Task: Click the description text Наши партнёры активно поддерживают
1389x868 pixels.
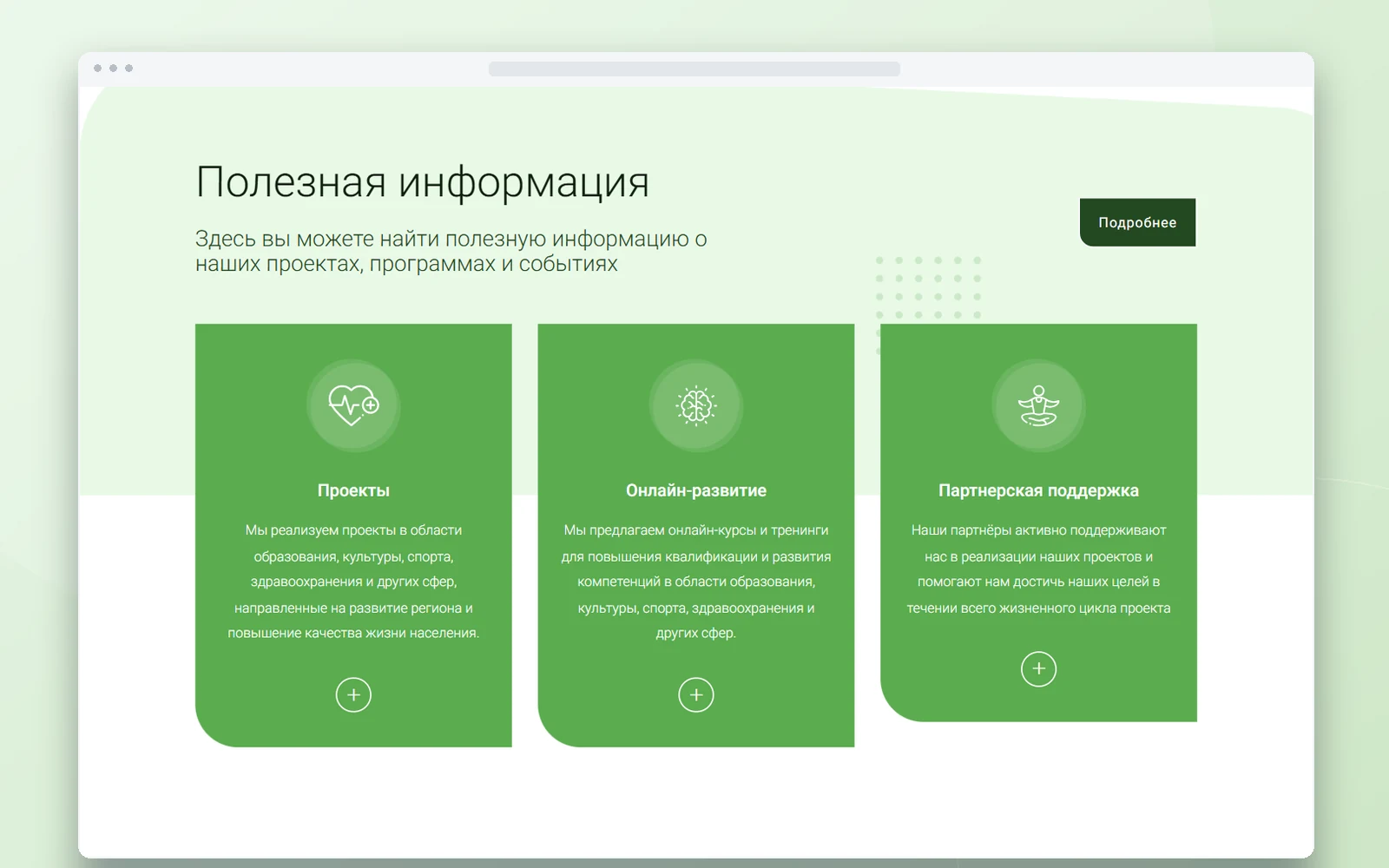Action: (1038, 569)
